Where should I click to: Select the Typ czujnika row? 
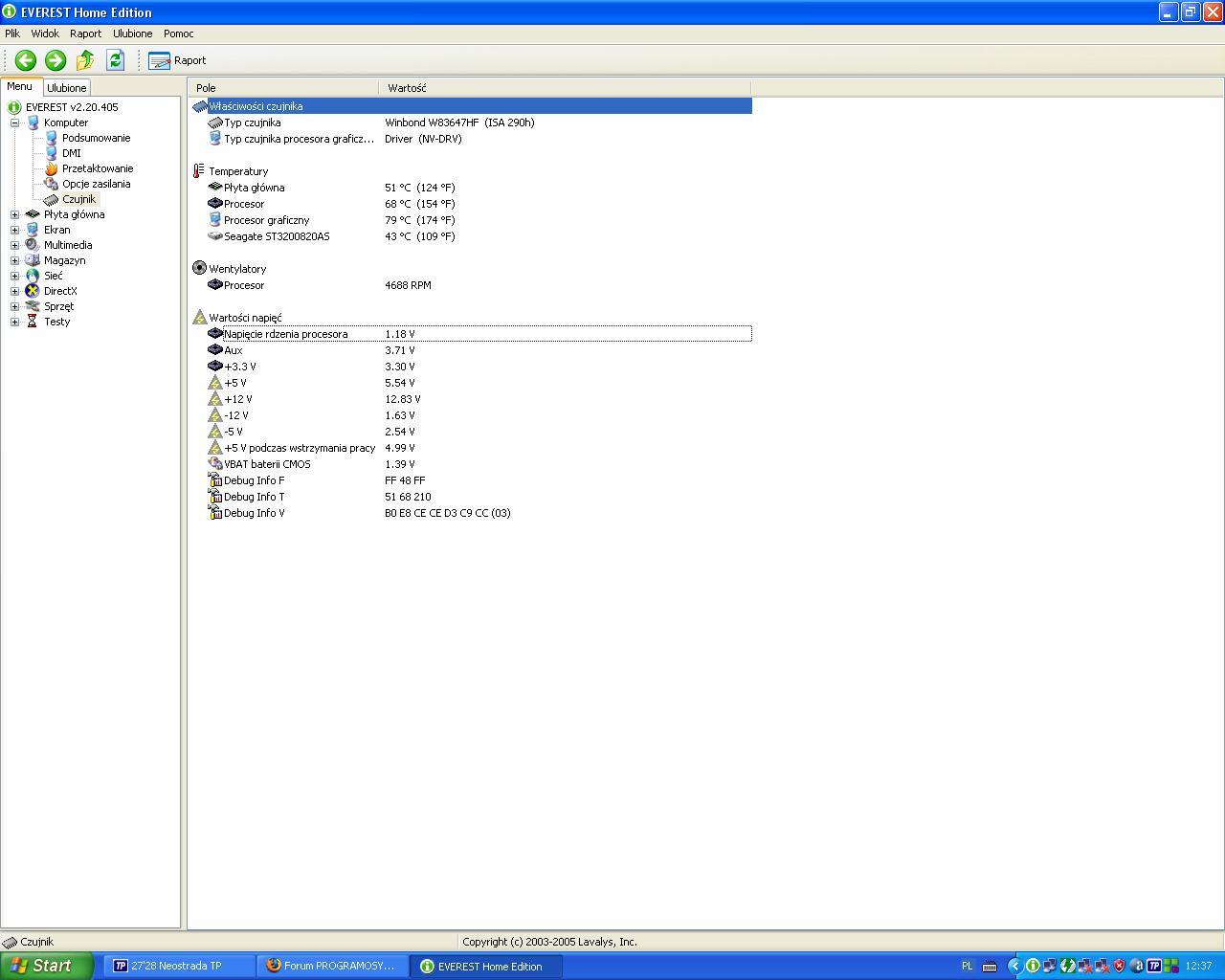471,122
